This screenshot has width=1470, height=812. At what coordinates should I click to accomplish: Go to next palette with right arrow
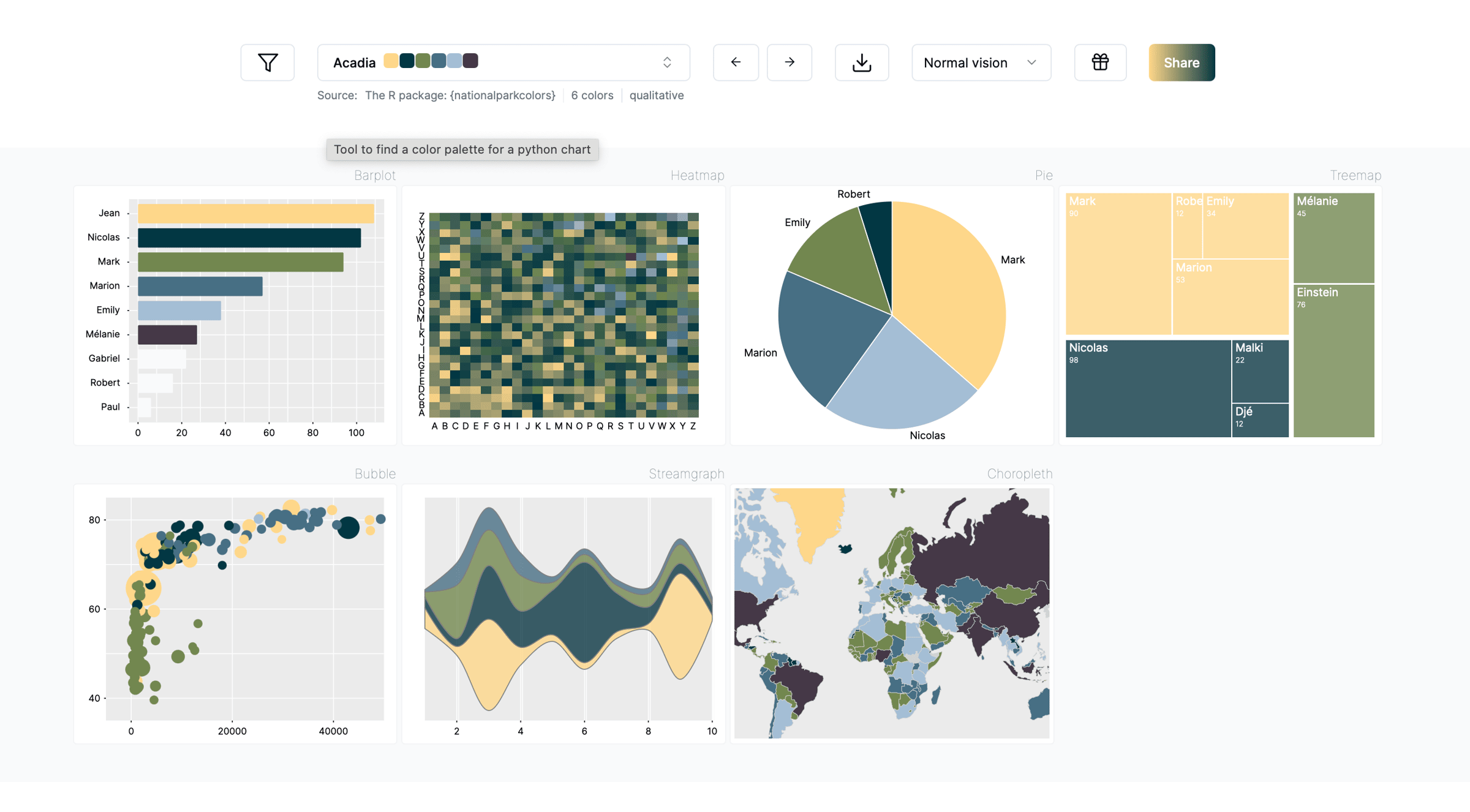(x=790, y=62)
